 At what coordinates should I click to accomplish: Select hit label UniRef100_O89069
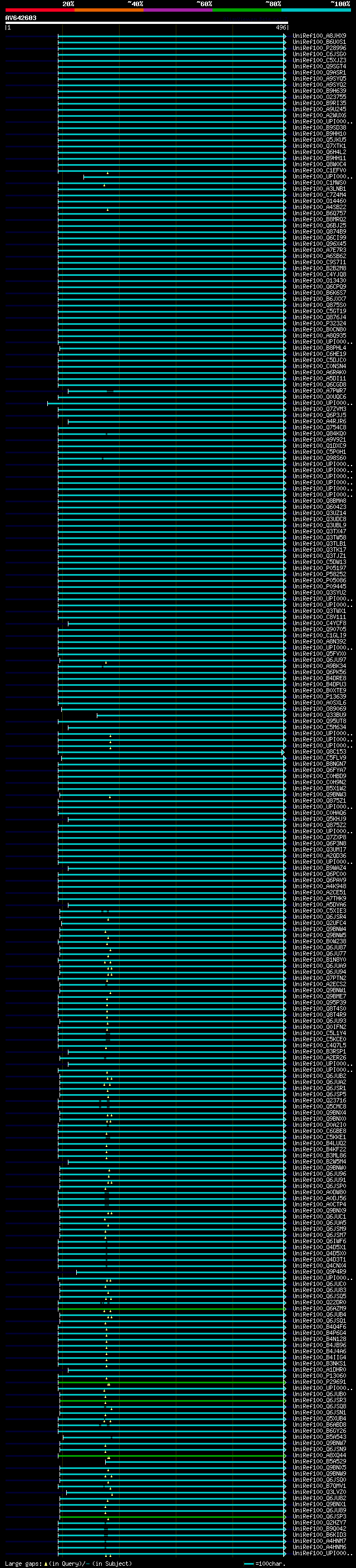319,709
